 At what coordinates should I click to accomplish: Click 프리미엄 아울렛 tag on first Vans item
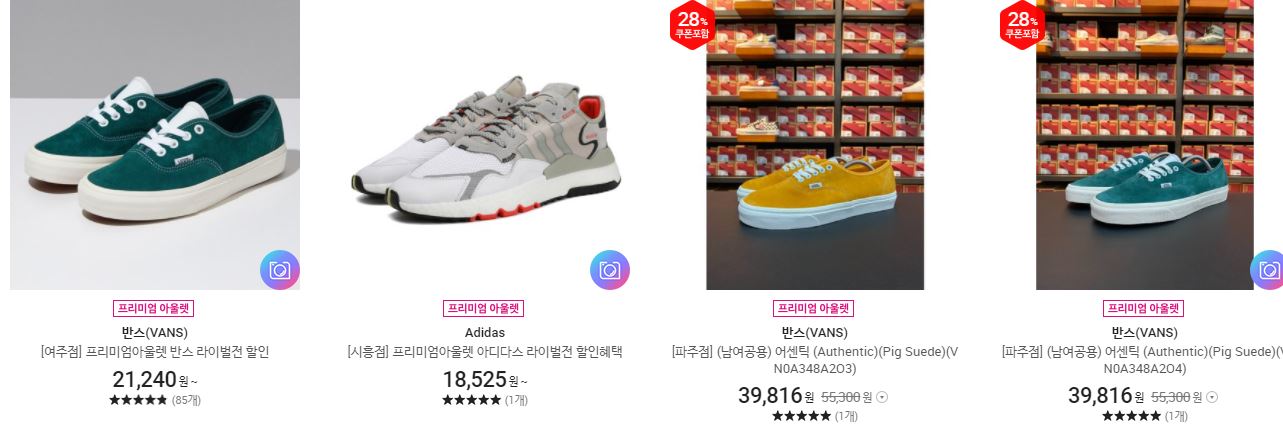155,308
